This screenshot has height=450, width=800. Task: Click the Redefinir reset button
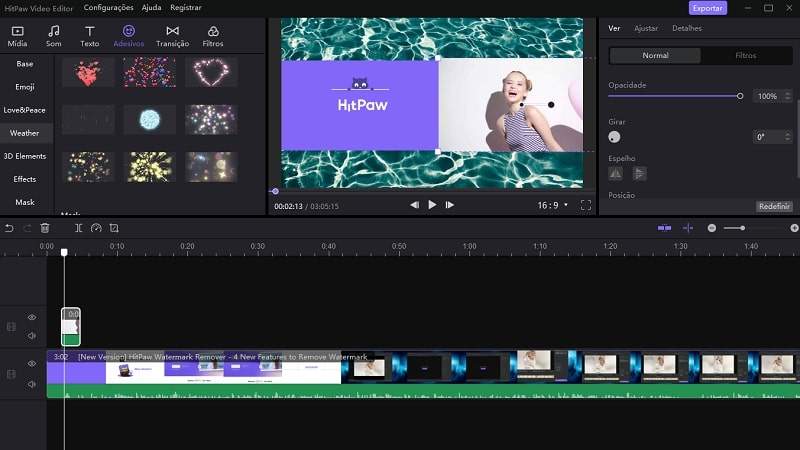[x=774, y=206]
